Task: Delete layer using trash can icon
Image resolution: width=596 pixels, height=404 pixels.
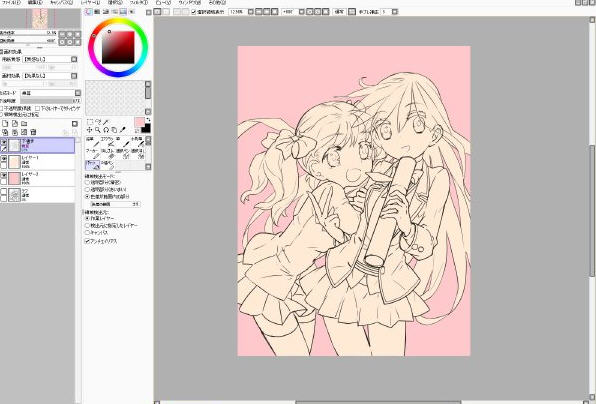Action: tap(33, 132)
